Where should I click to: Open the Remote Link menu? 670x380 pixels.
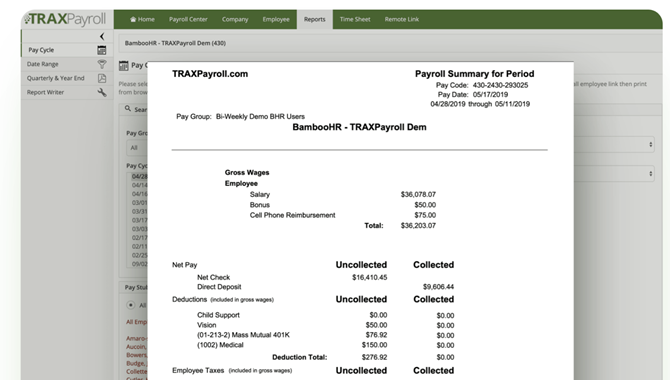tap(402, 19)
